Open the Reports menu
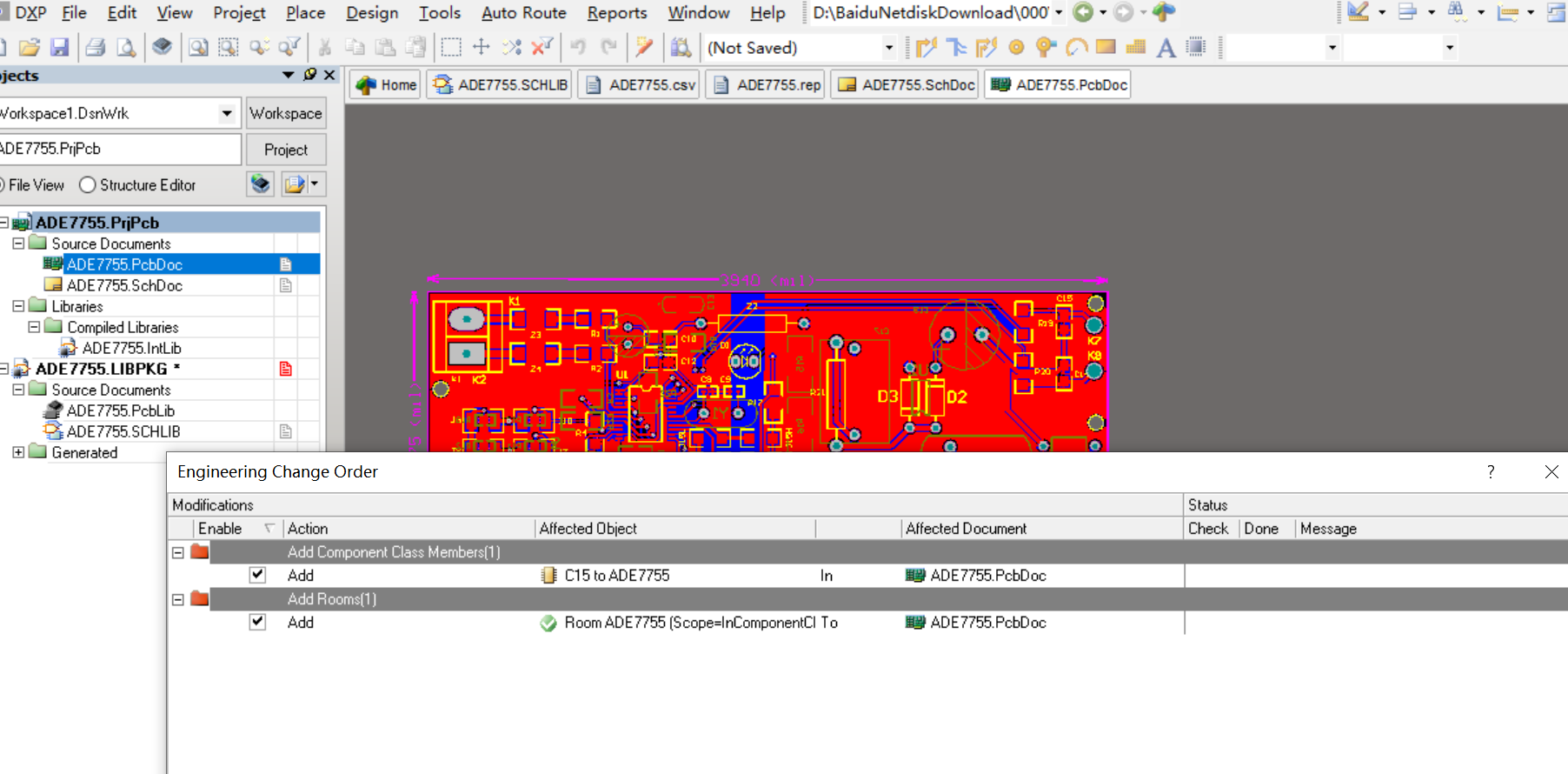 point(617,12)
